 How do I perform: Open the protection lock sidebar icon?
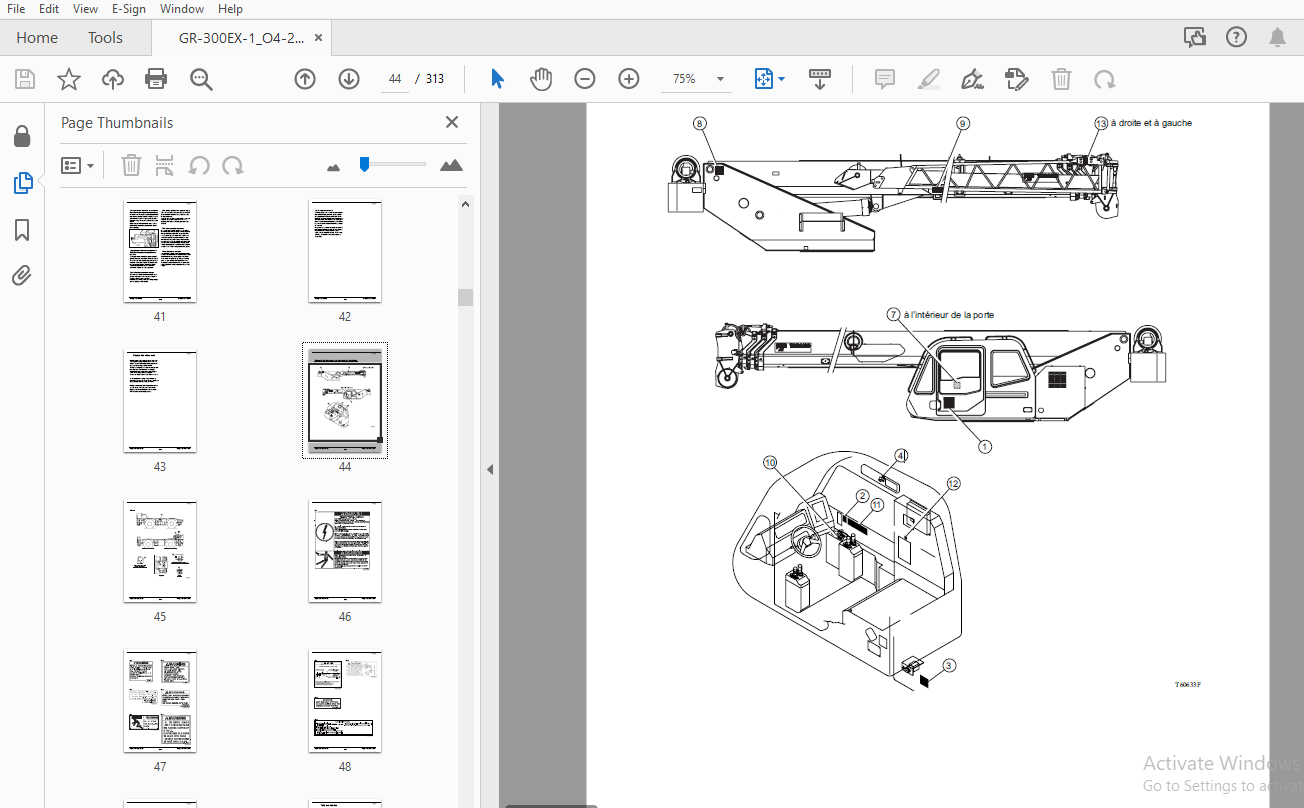click(x=22, y=136)
